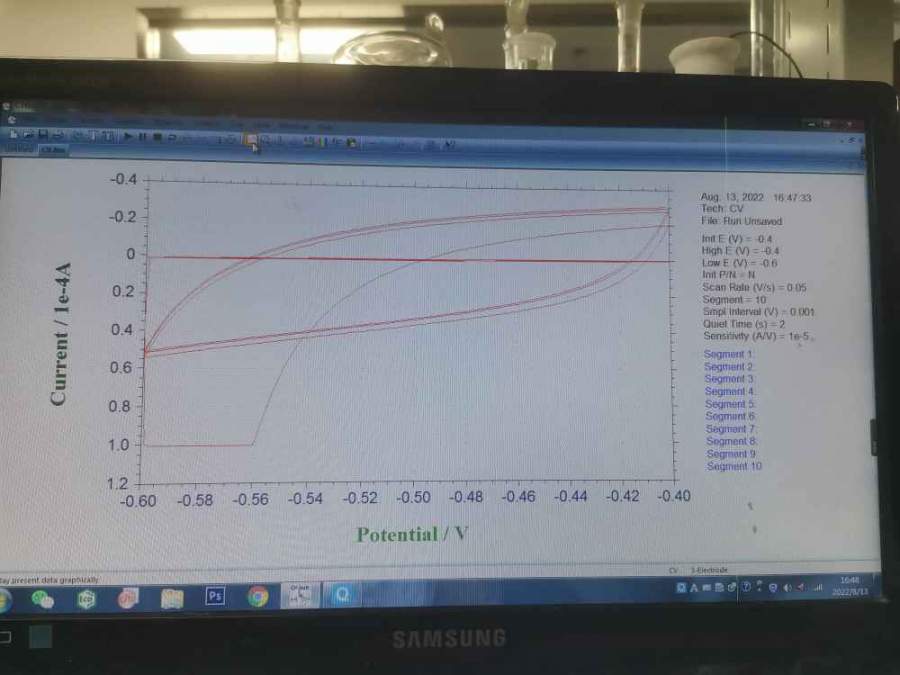Print the plot using the toolbar Print icon
Image resolution: width=900 pixels, height=675 pixels.
58,135
